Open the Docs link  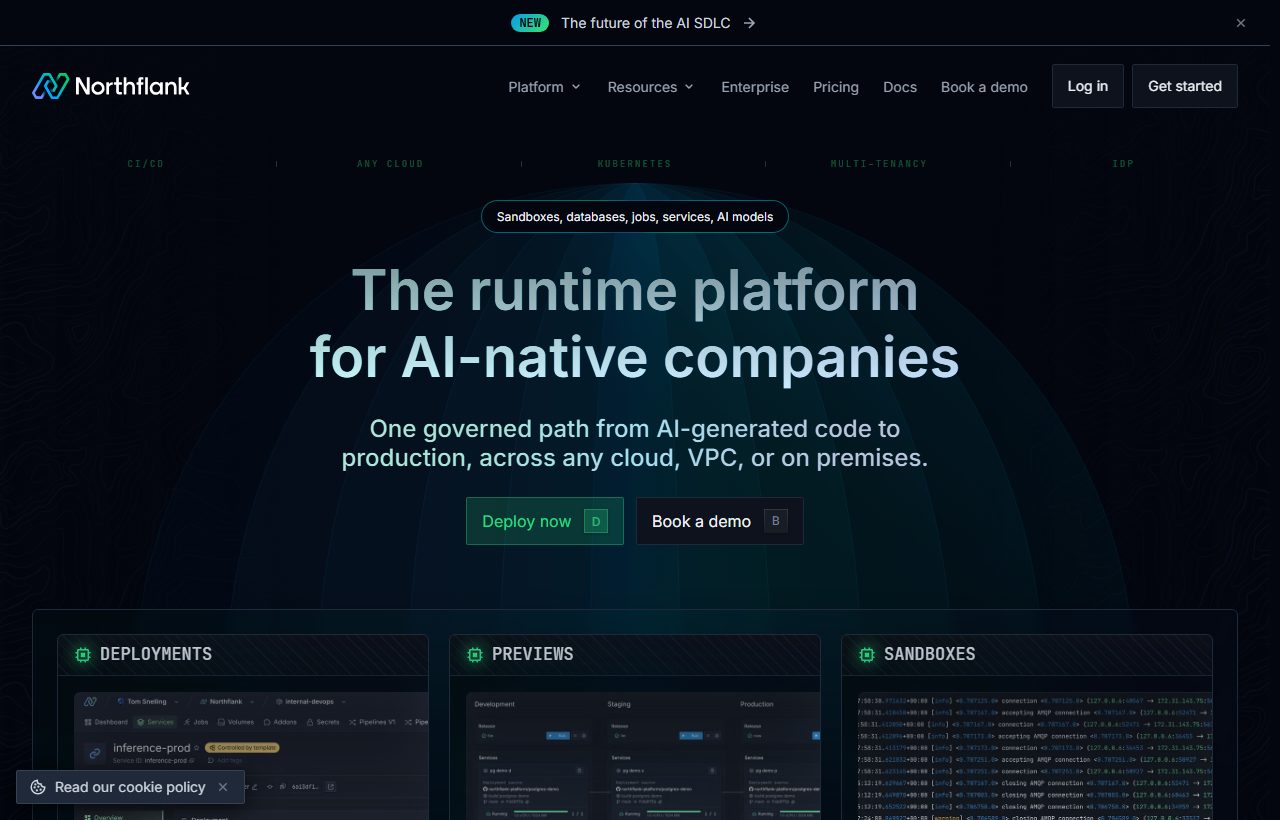[x=900, y=87]
